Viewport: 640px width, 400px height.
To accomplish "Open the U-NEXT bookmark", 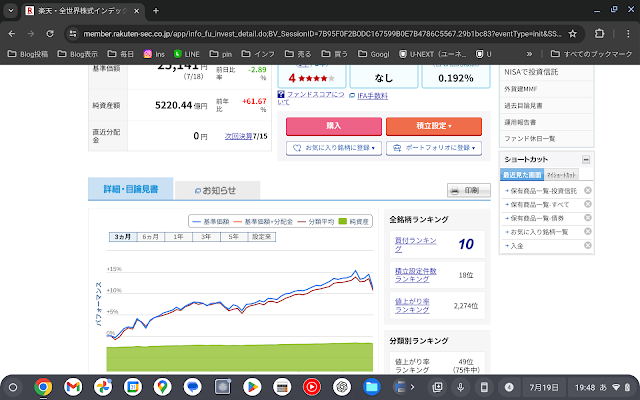I will tap(433, 54).
